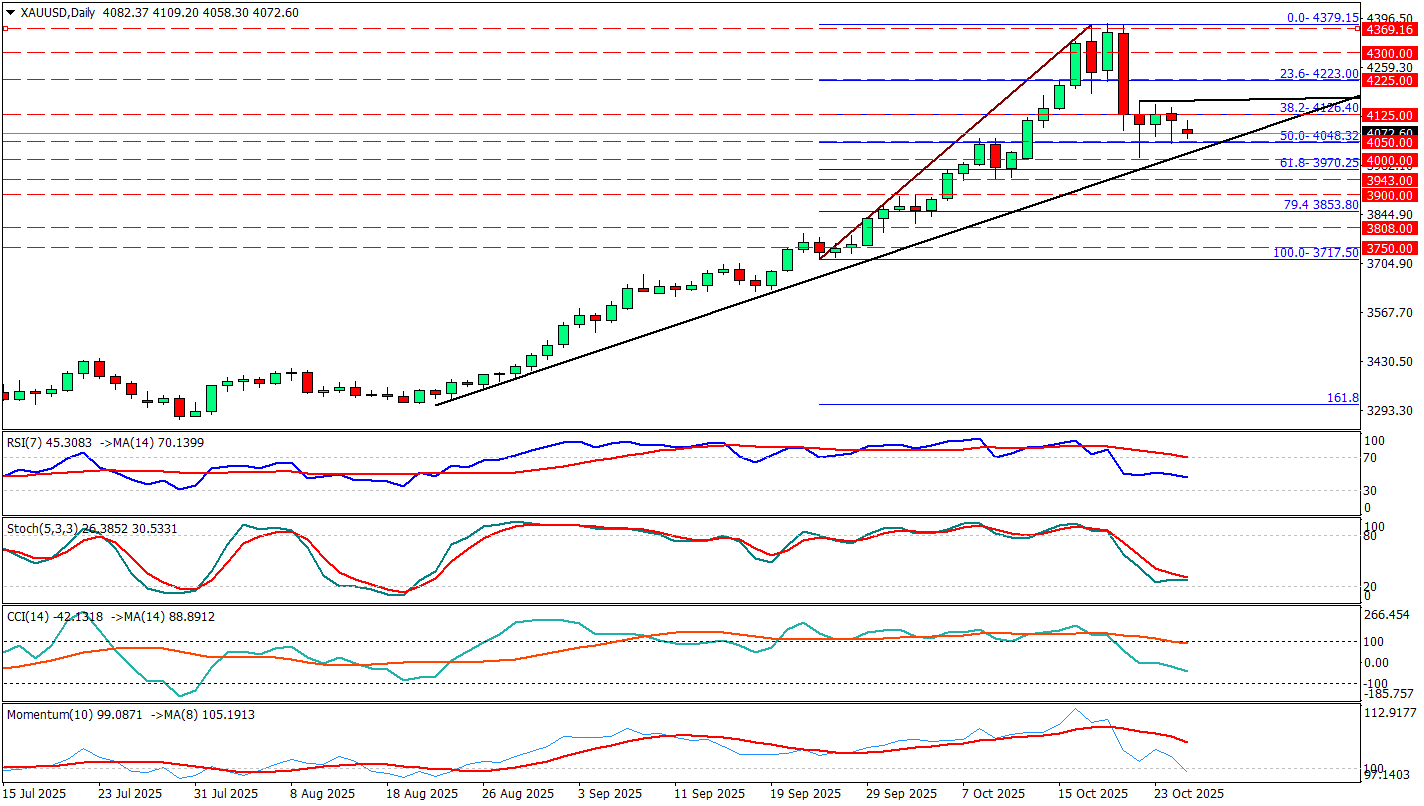
Task: Select right anchor square of 4369.16 line
Action: tap(1357, 29)
